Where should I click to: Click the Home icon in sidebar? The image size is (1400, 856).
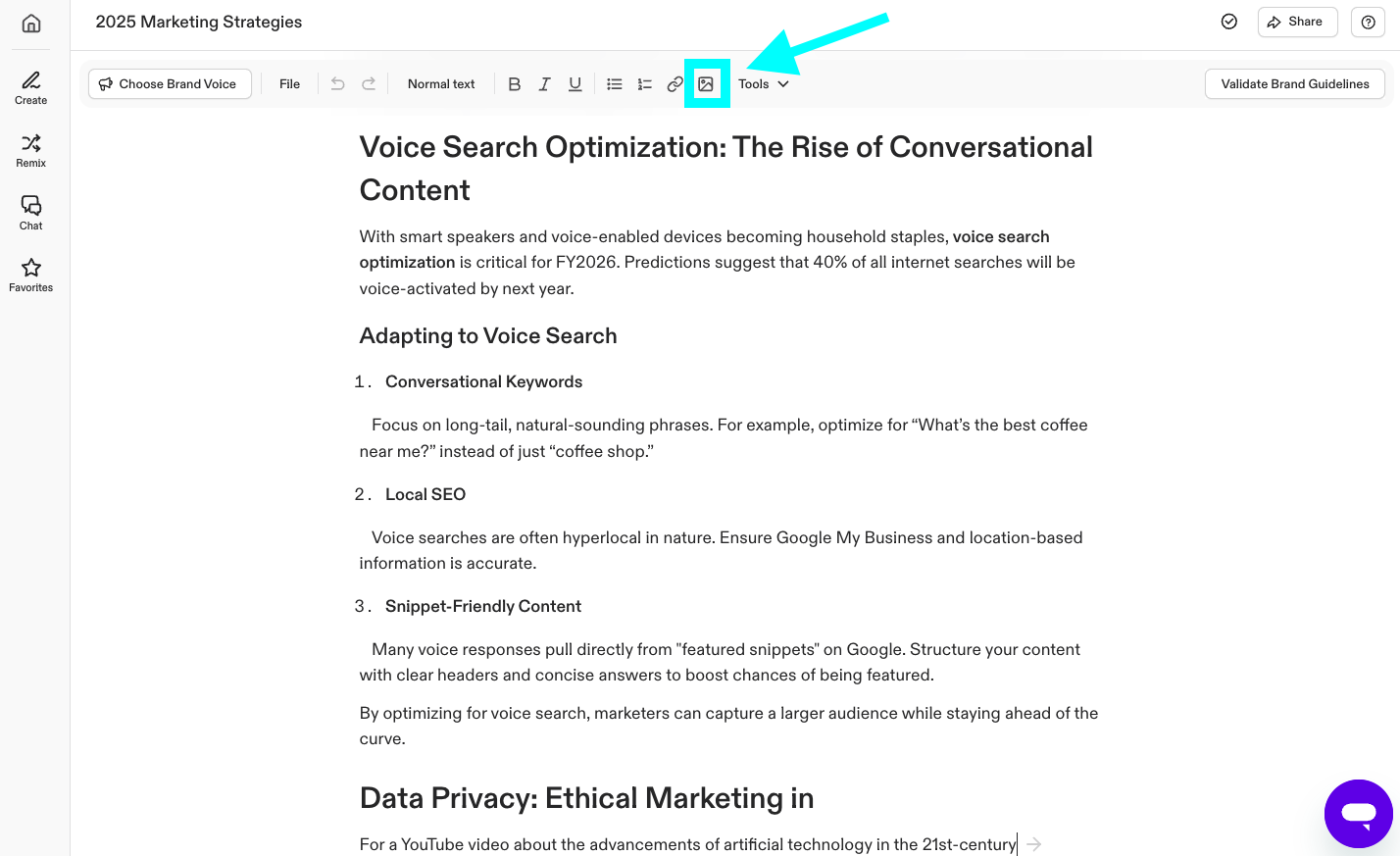(x=31, y=24)
